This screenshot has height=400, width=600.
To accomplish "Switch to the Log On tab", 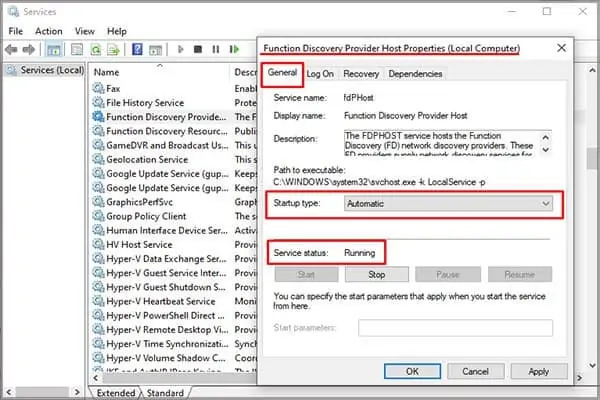I will pyautogui.click(x=320, y=74).
